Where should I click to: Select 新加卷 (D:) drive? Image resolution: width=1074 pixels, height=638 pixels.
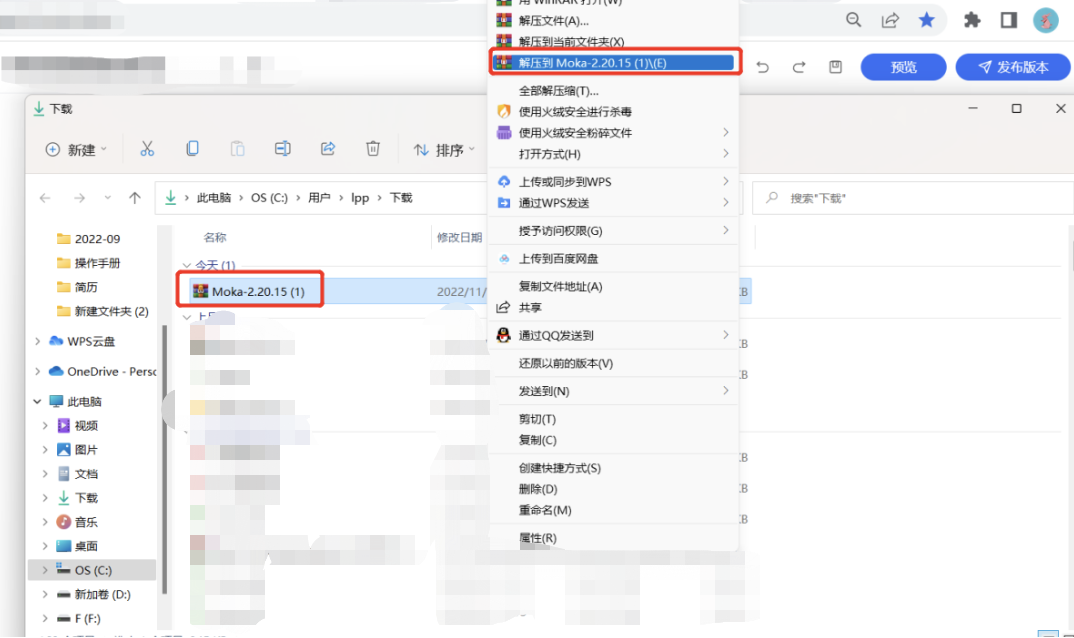click(x=102, y=595)
